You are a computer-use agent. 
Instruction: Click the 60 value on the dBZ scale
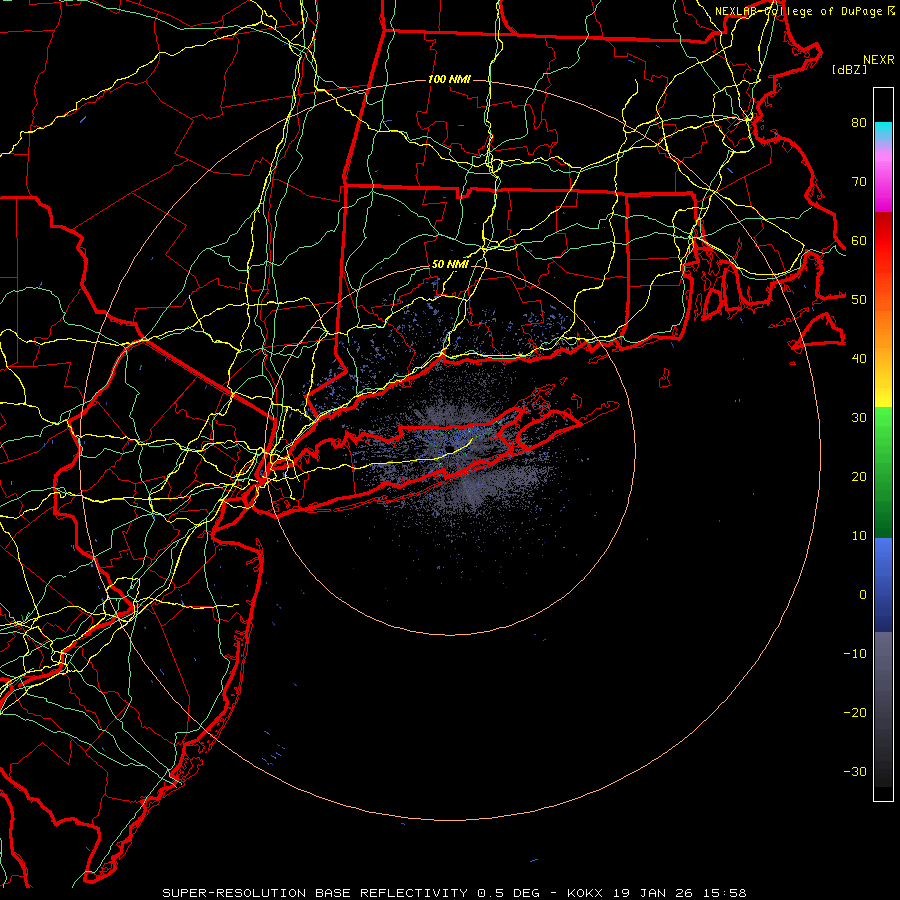[859, 240]
